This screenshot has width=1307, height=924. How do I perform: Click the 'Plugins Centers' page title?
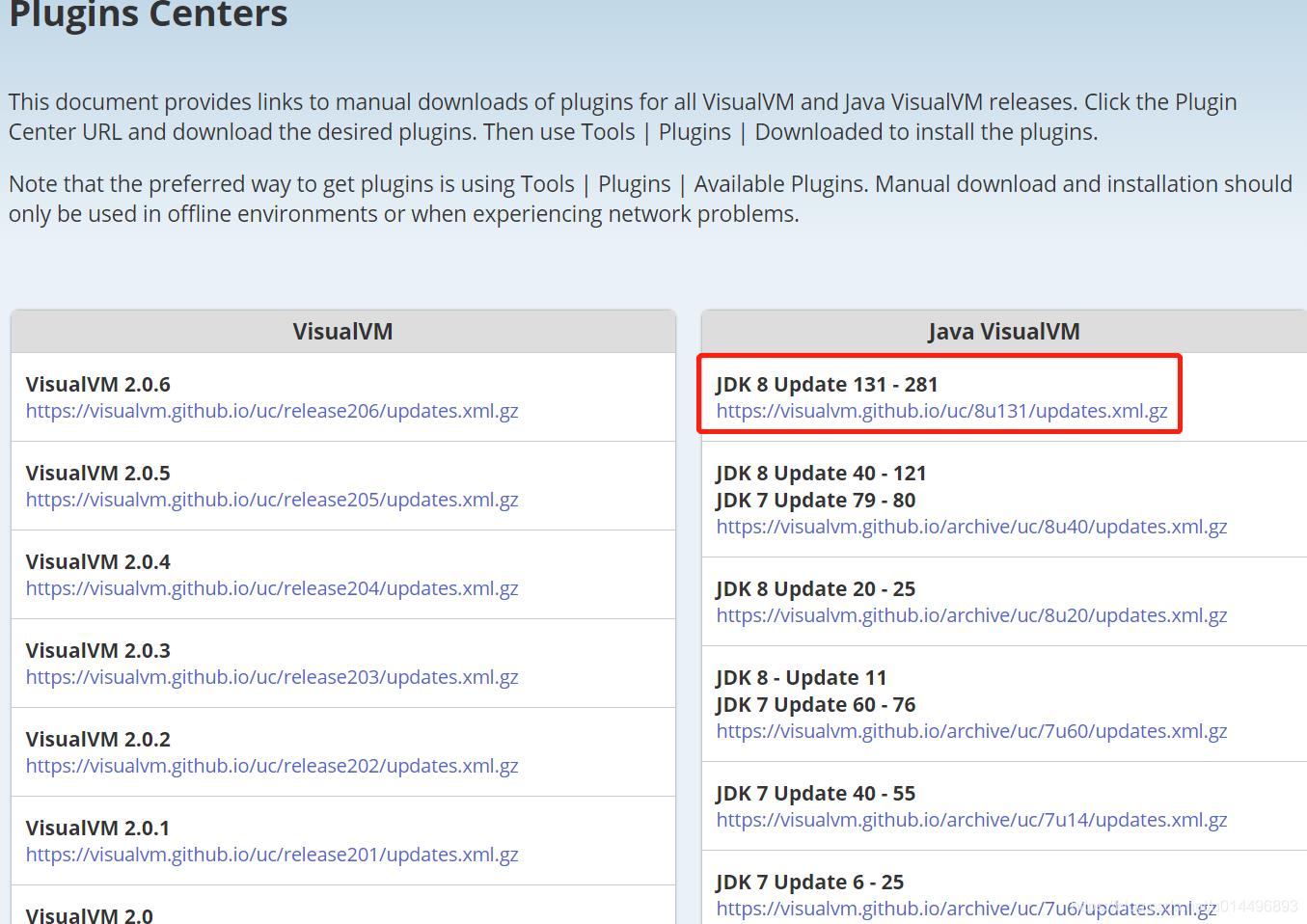pos(149,14)
